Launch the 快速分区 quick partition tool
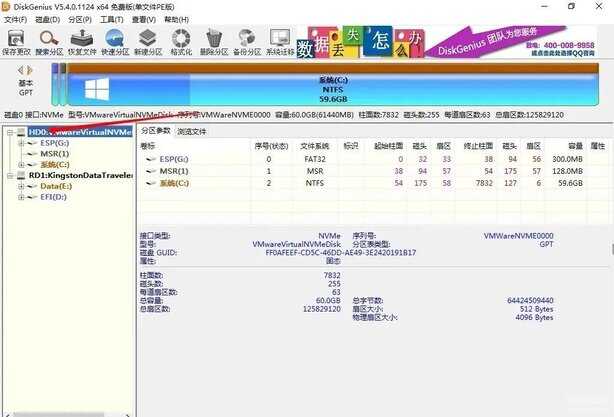614x417 pixels. (115, 41)
